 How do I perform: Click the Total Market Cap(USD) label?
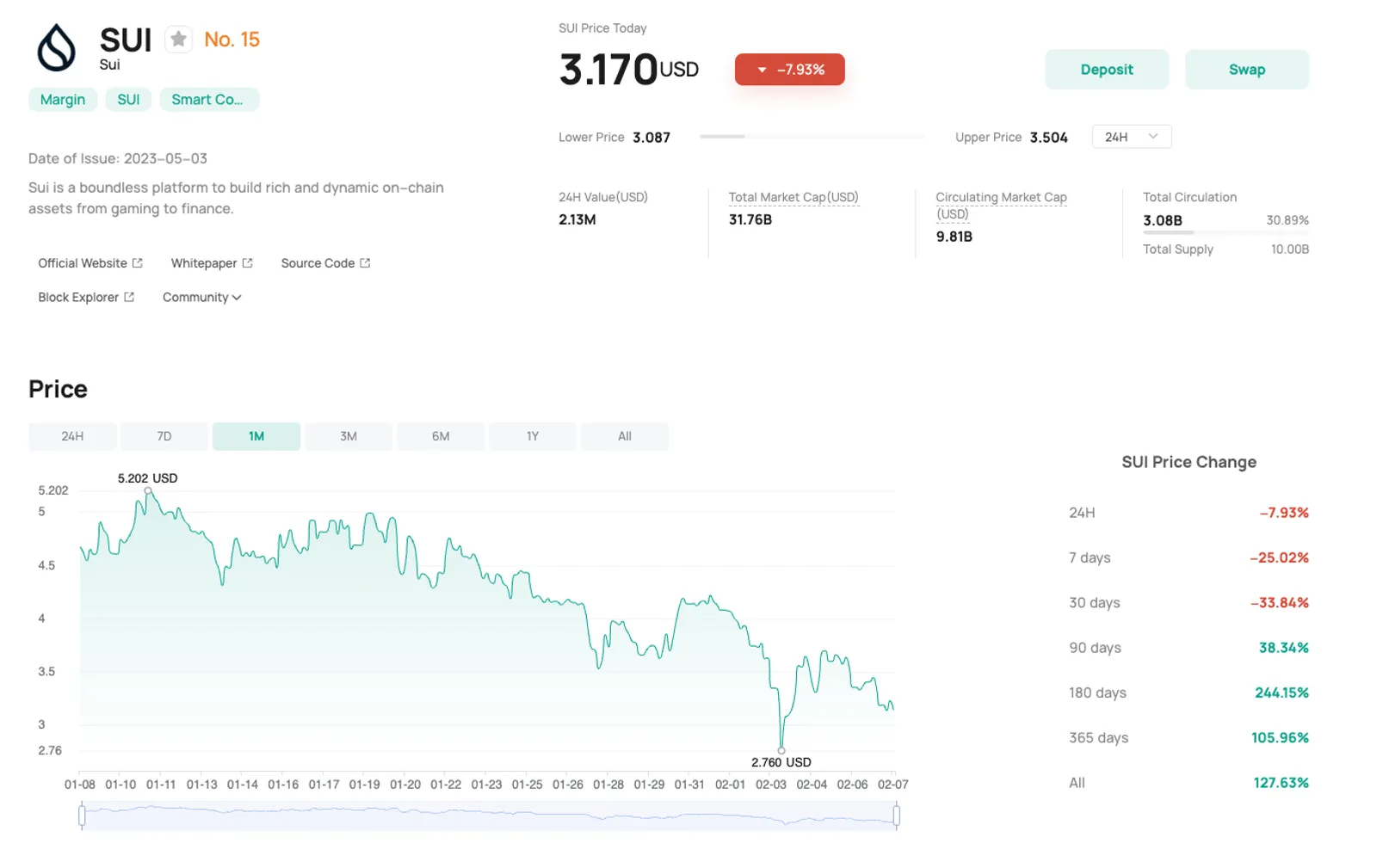point(793,197)
